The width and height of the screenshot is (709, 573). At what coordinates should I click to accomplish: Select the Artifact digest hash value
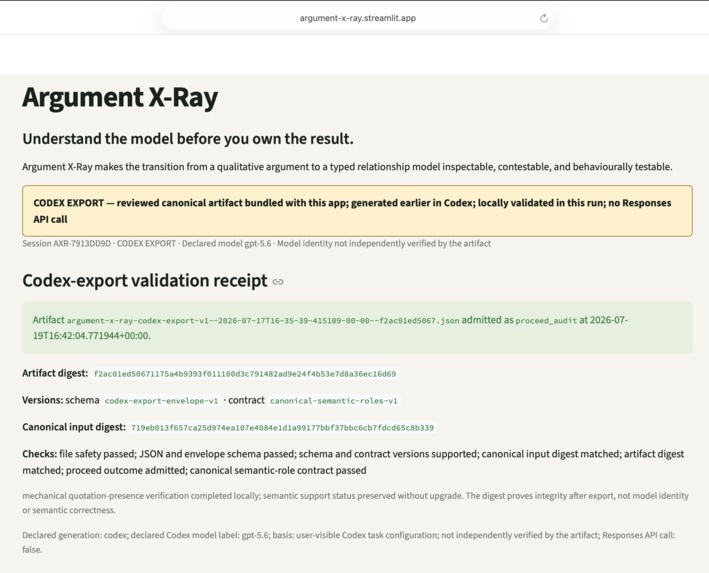(245, 374)
